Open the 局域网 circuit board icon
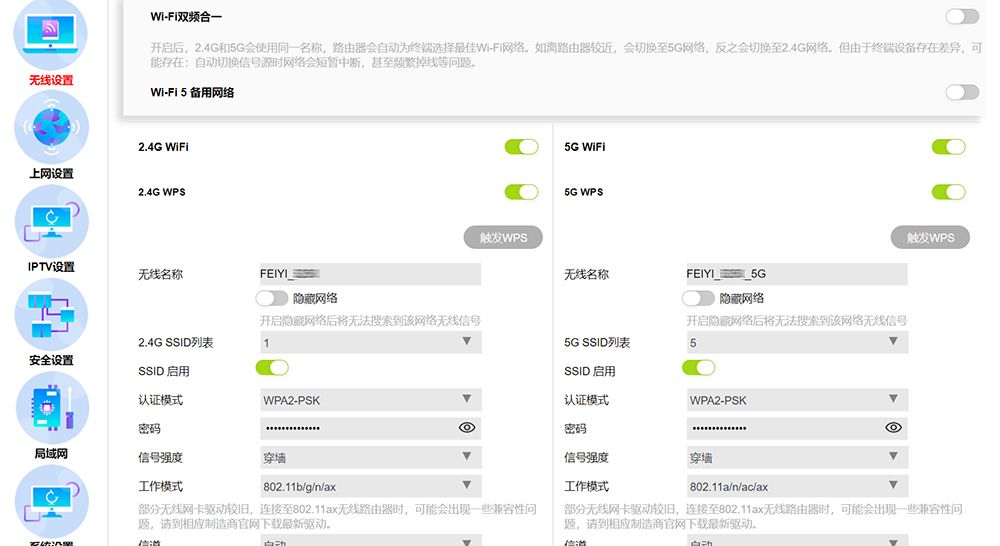 tap(52, 408)
